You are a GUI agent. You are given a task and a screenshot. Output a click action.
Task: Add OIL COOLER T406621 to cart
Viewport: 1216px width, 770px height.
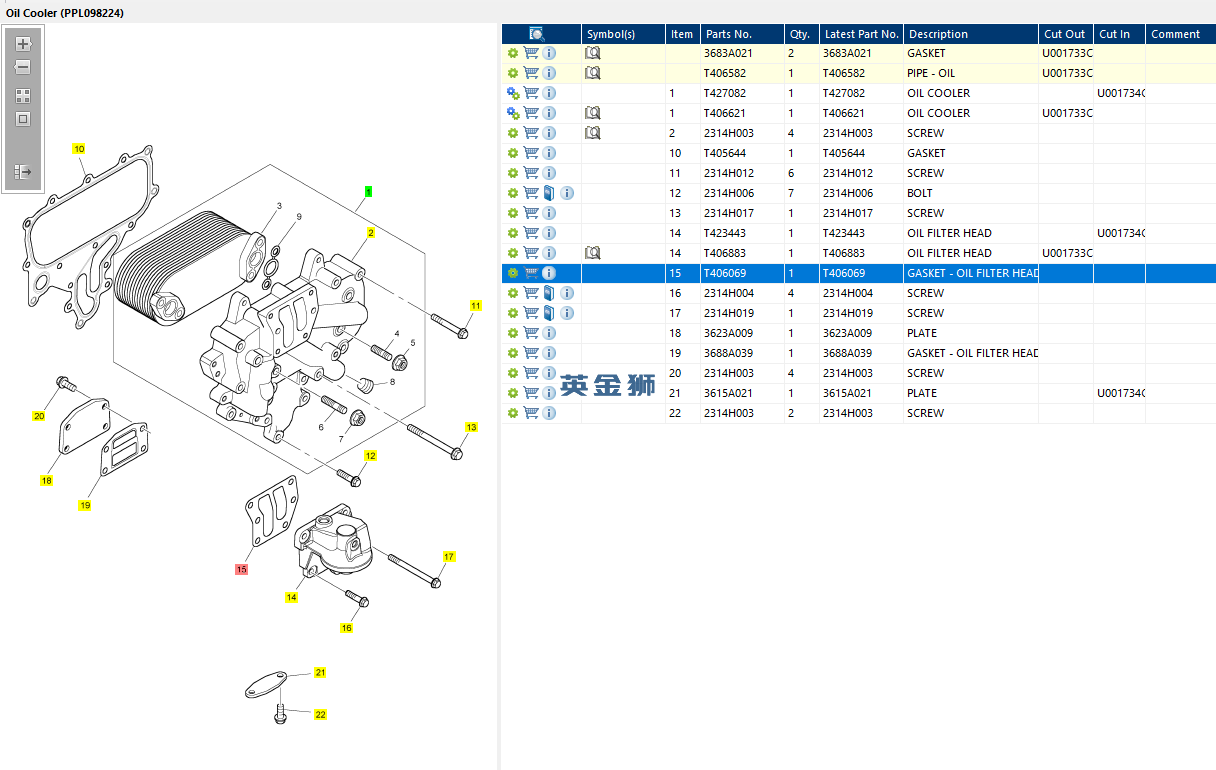(x=531, y=113)
